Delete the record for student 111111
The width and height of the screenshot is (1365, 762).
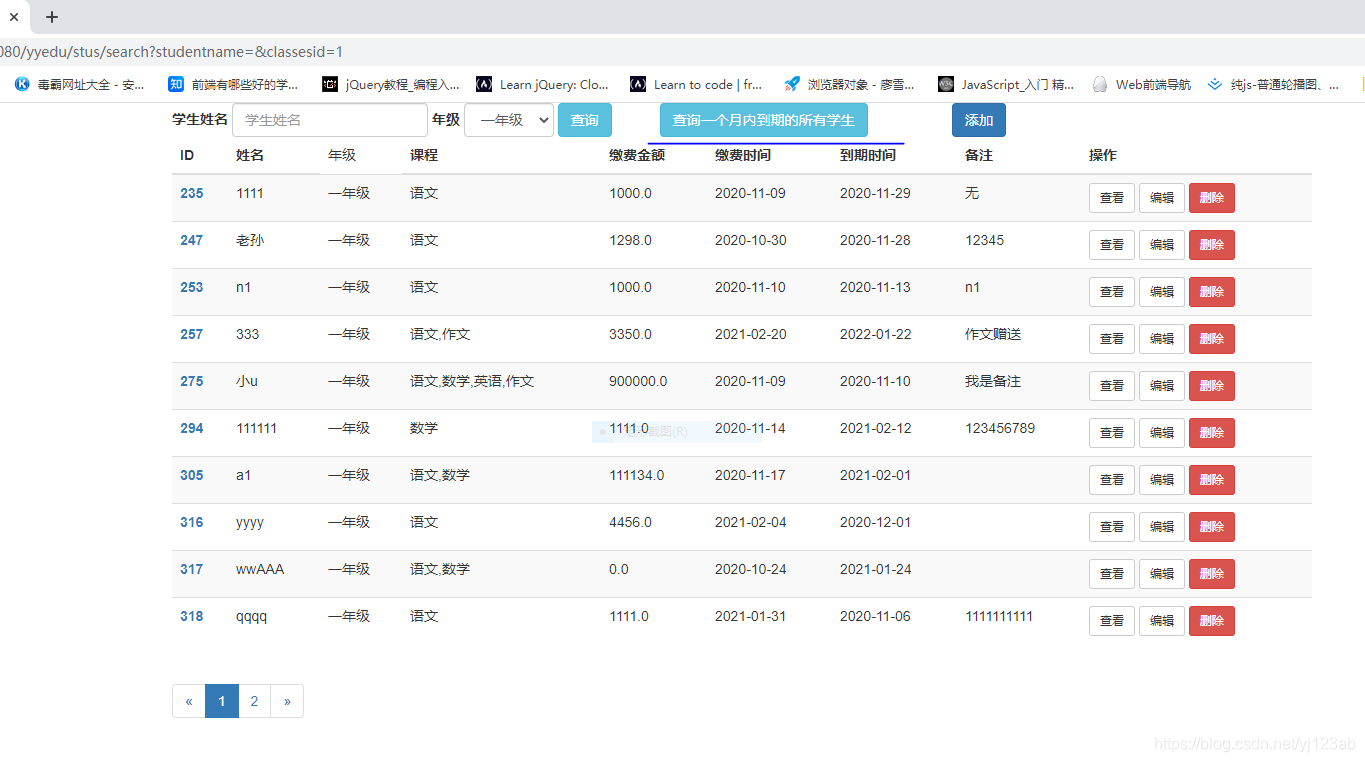1212,433
